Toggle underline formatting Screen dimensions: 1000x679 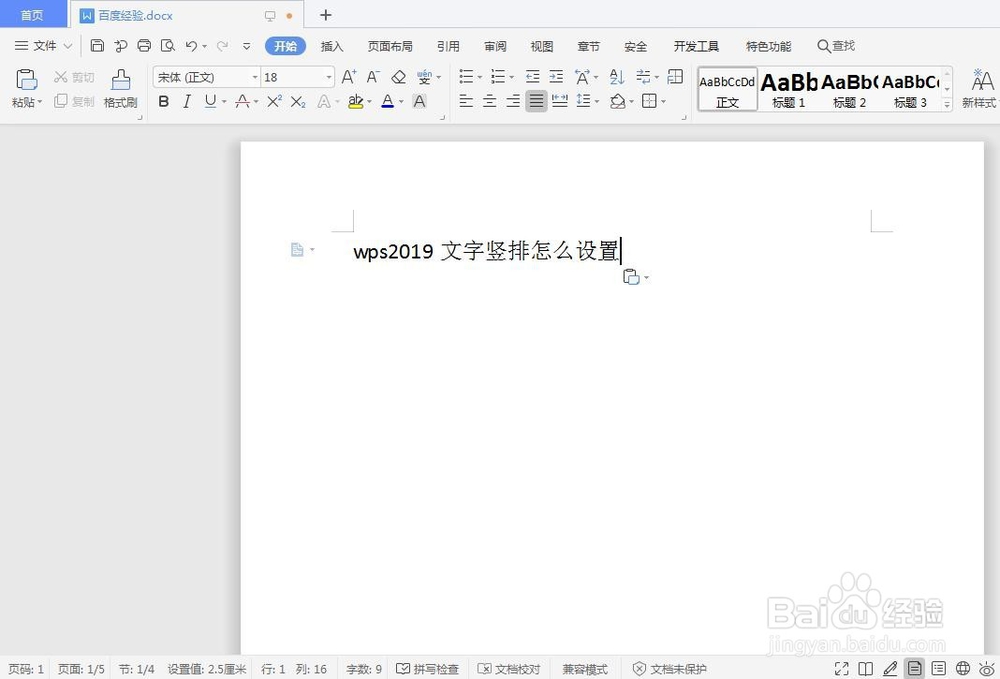[x=210, y=101]
